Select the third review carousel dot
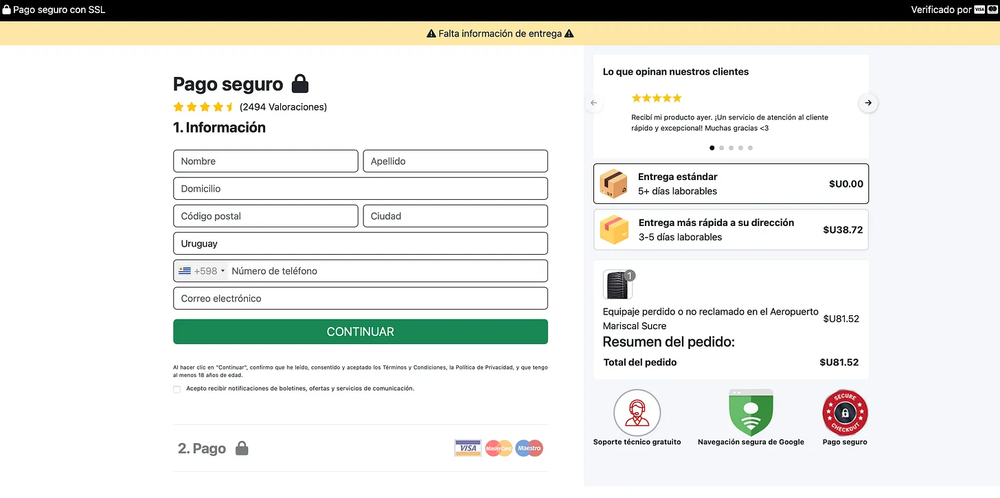The image size is (1000, 498). 731,148
